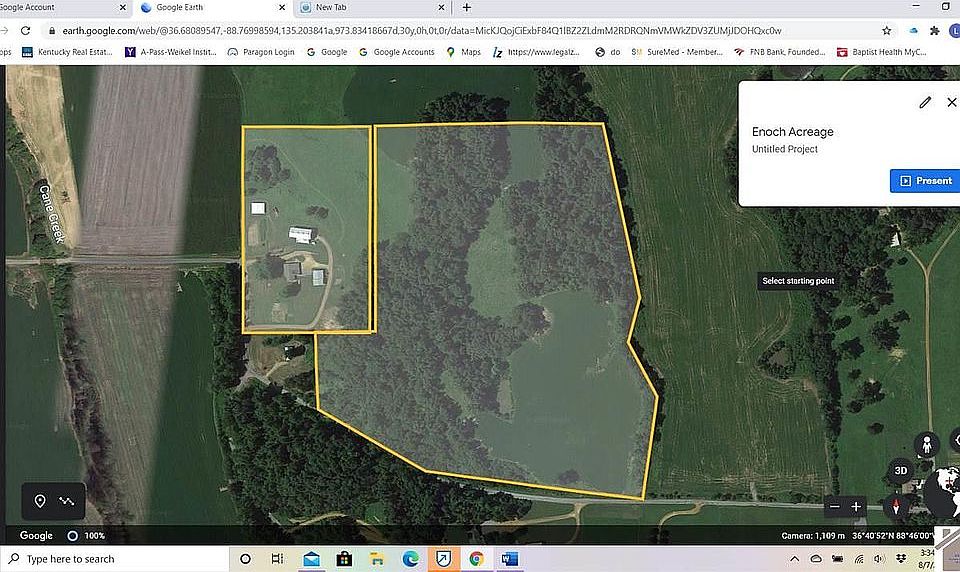Click the OneDrive cloud tray icon
The image size is (960, 572).
point(816,559)
